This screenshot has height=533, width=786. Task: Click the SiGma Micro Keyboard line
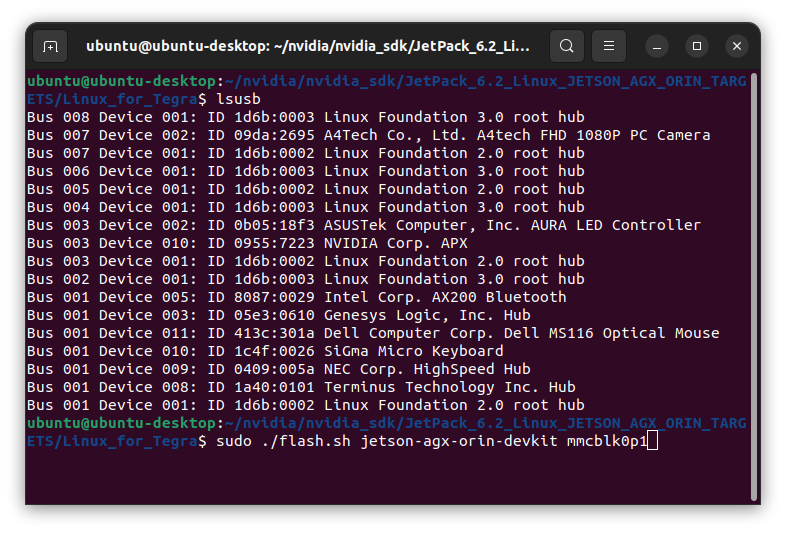coord(265,351)
